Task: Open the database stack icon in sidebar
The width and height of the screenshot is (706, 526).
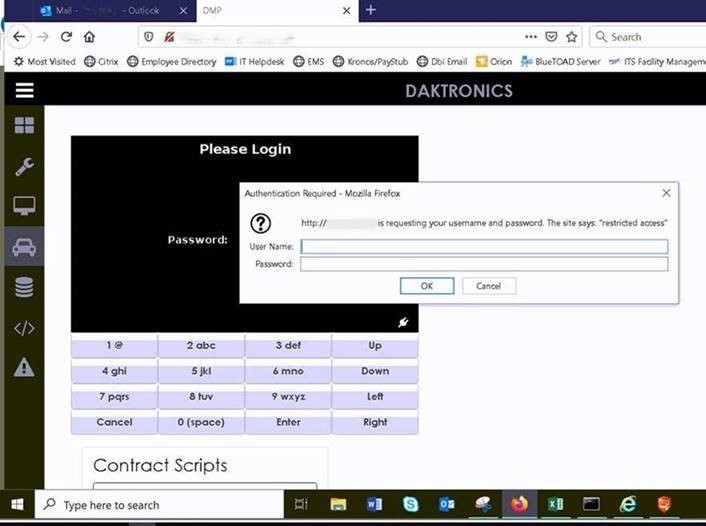Action: 24,287
